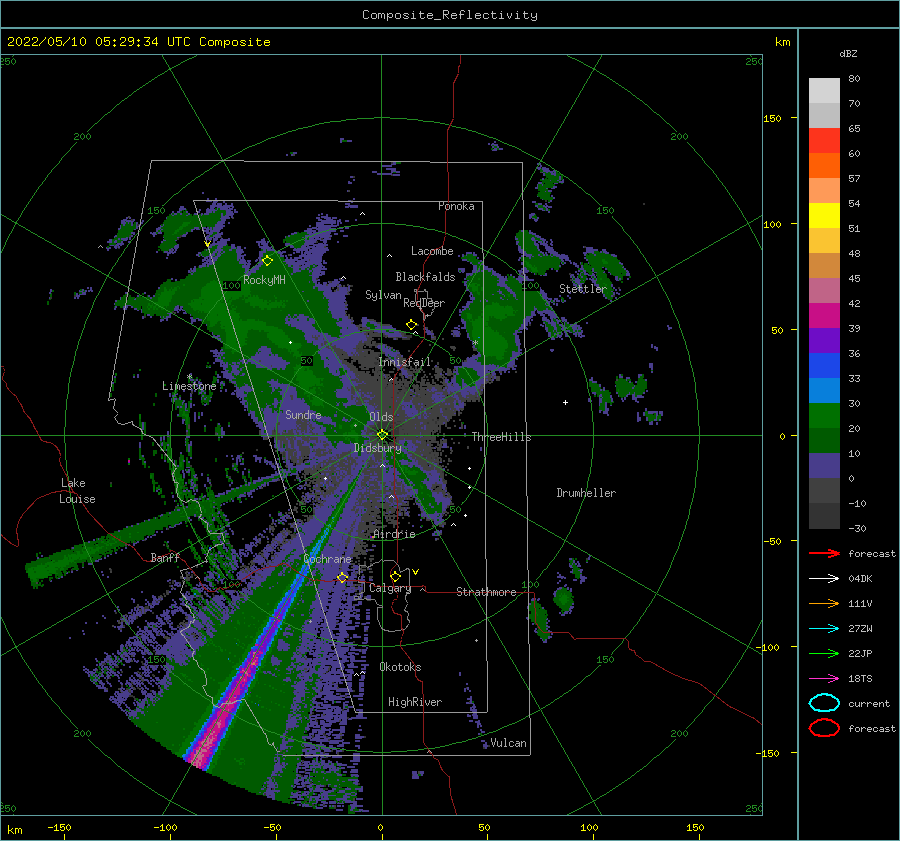
Task: Pick the orange 60 dBZ legend swatch
Action: (824, 165)
